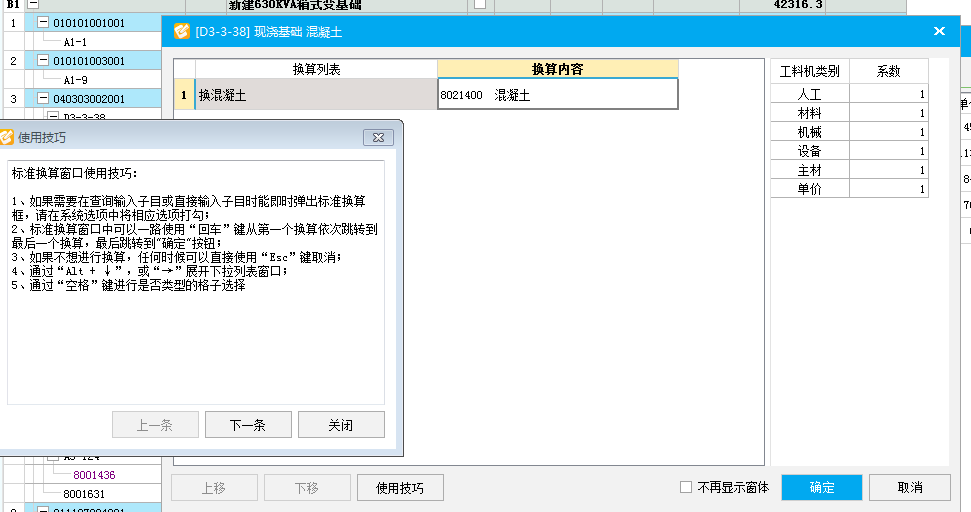
Task: Click the 换算列表 column header
Action: click(316, 69)
